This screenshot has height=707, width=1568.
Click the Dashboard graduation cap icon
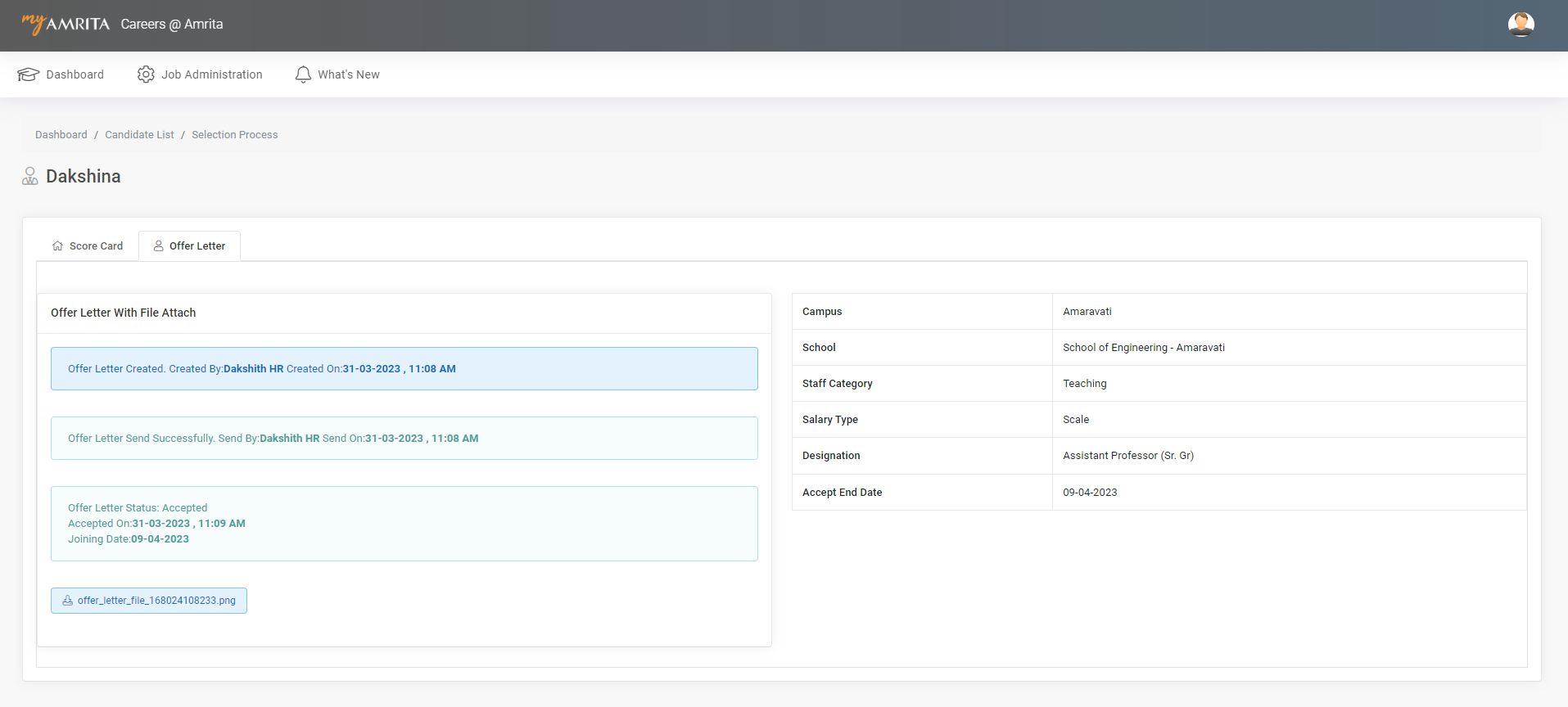click(x=29, y=74)
